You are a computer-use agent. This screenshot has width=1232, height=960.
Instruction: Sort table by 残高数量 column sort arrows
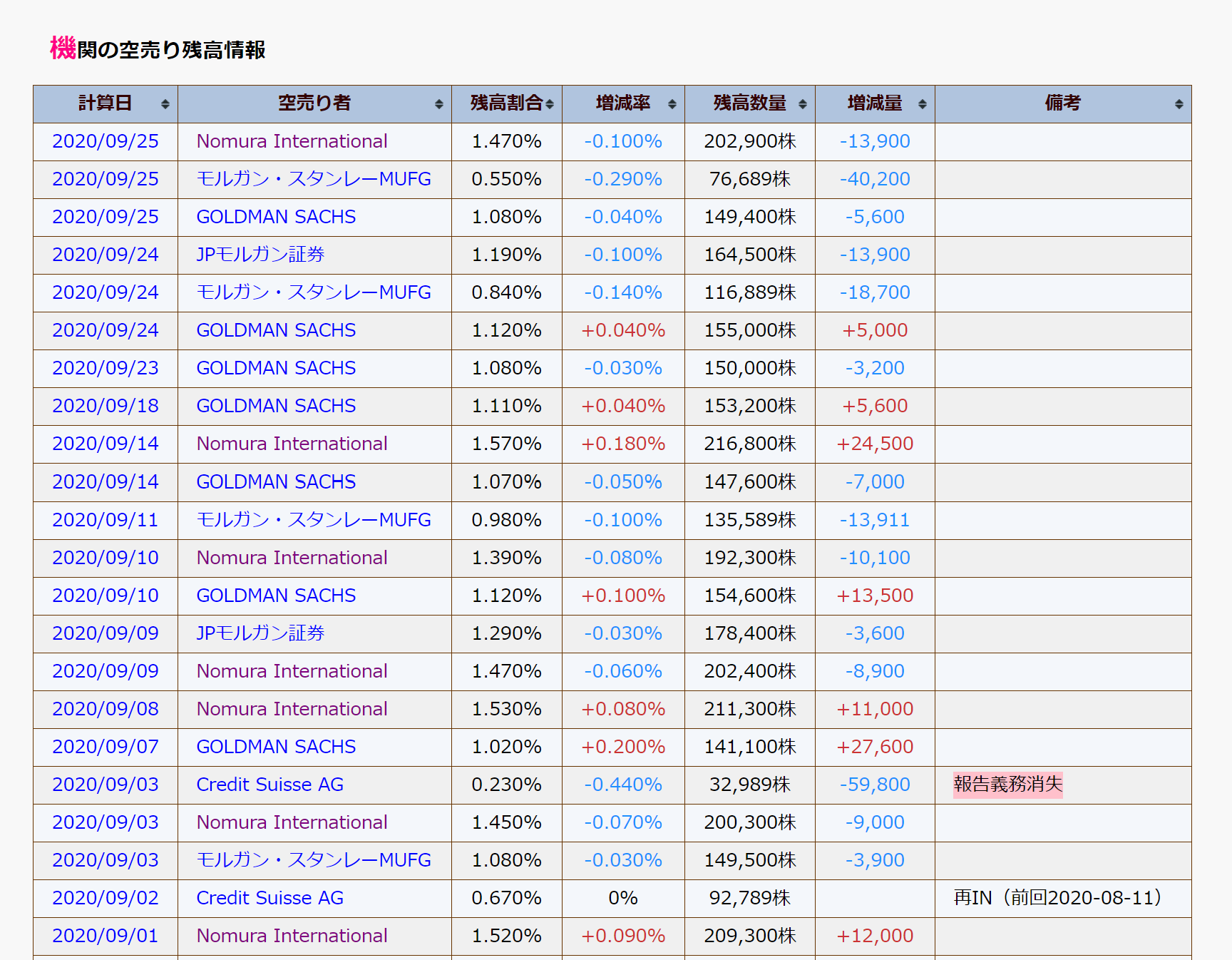click(802, 104)
